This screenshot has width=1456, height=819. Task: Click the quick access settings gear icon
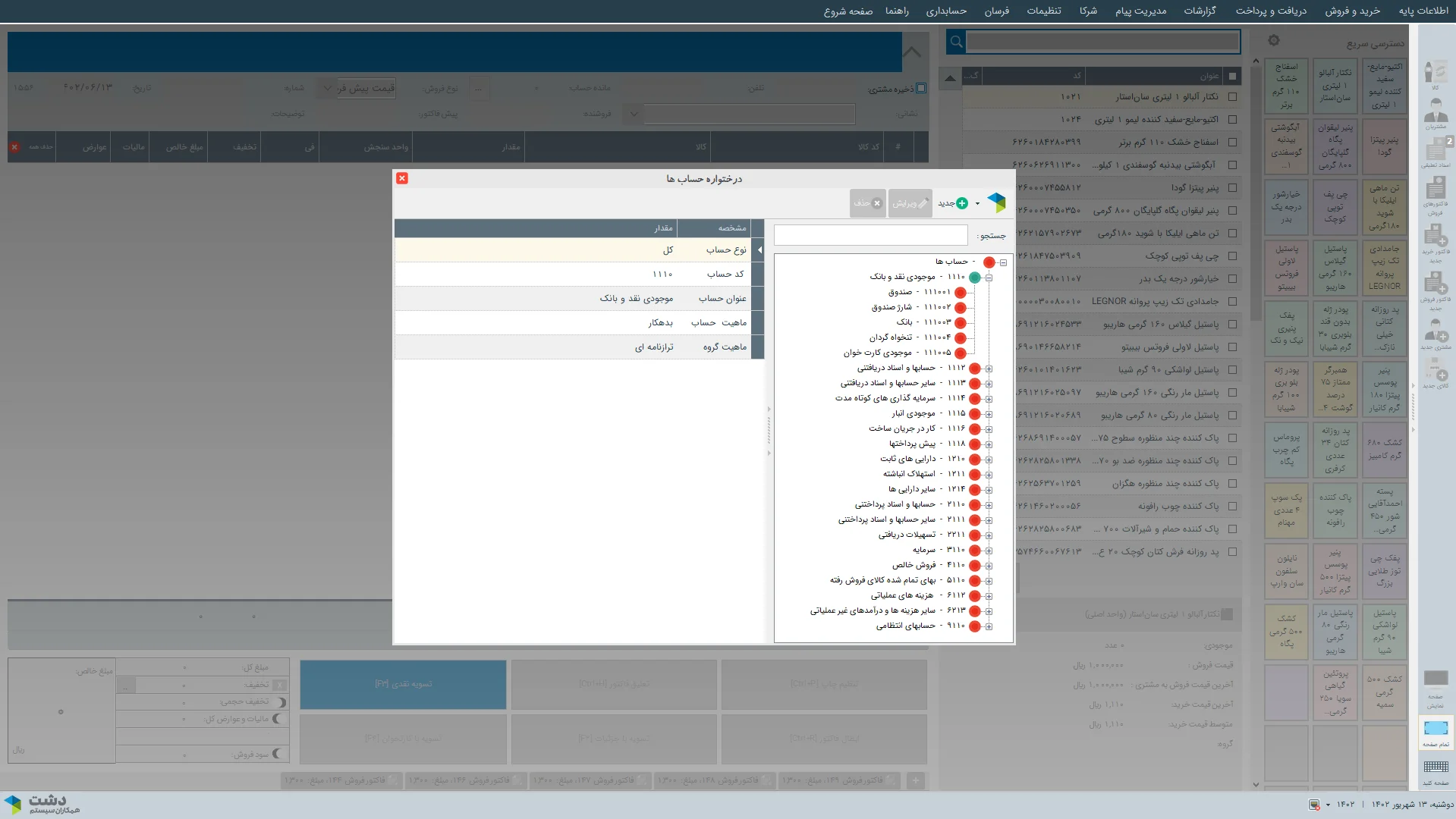click(x=1274, y=40)
